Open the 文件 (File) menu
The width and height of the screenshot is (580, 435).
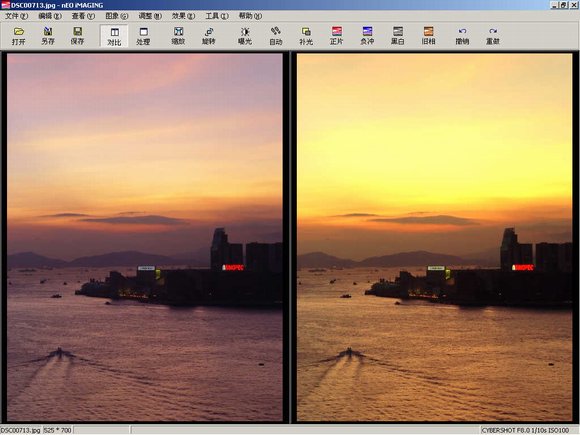tap(17, 16)
